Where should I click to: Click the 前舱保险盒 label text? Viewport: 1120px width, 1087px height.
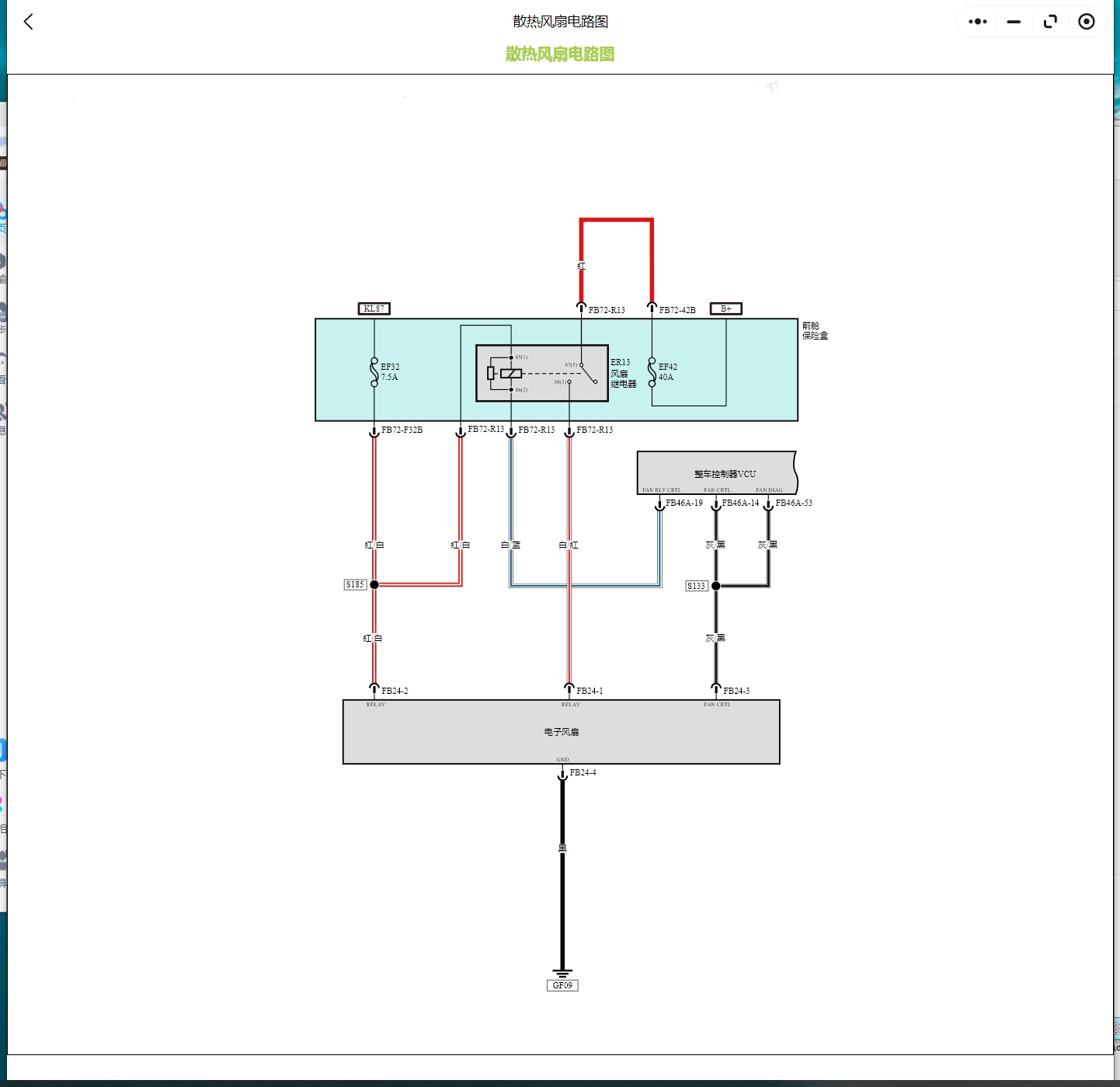(815, 331)
